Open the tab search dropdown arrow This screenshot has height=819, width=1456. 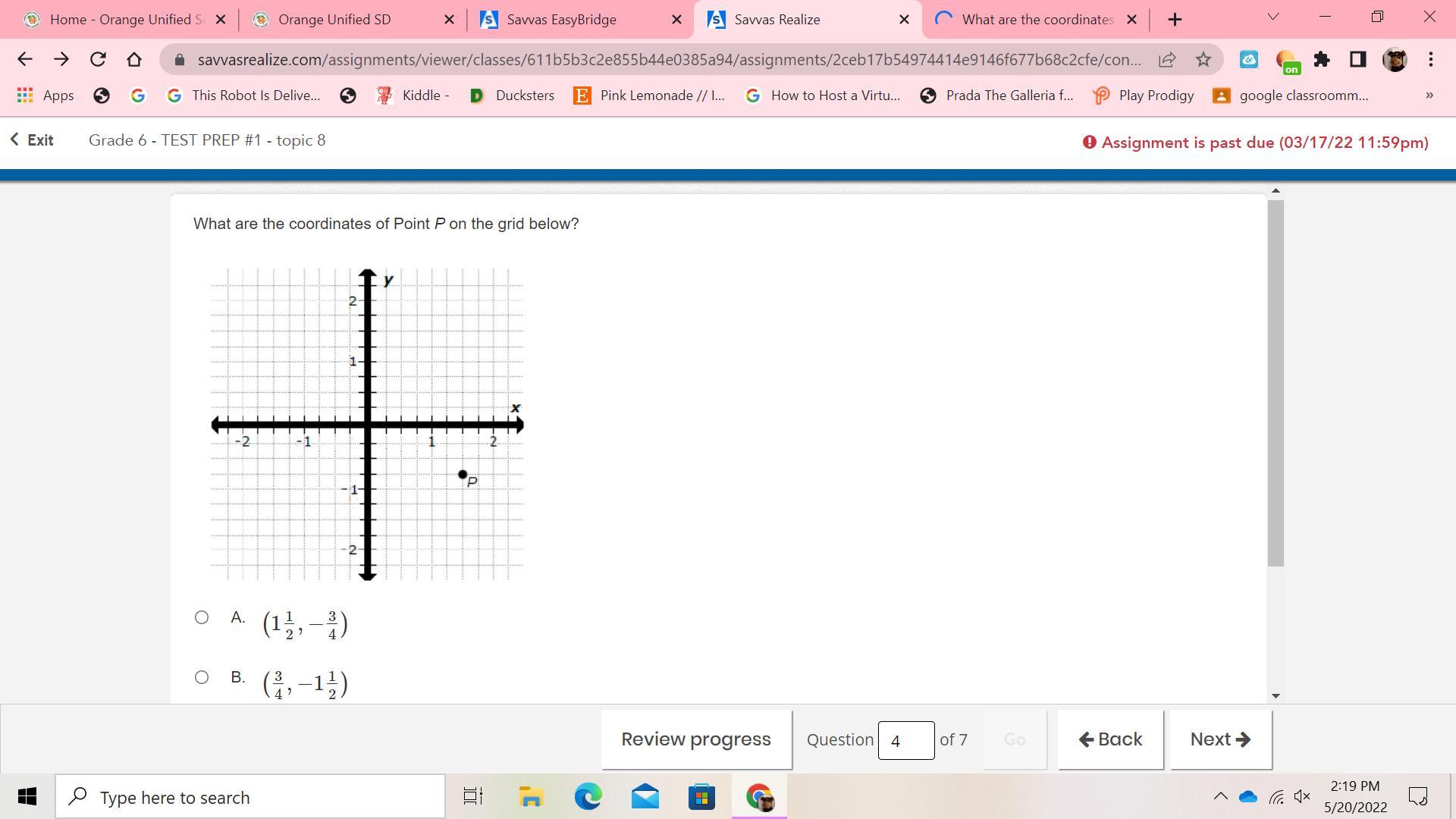(1273, 17)
